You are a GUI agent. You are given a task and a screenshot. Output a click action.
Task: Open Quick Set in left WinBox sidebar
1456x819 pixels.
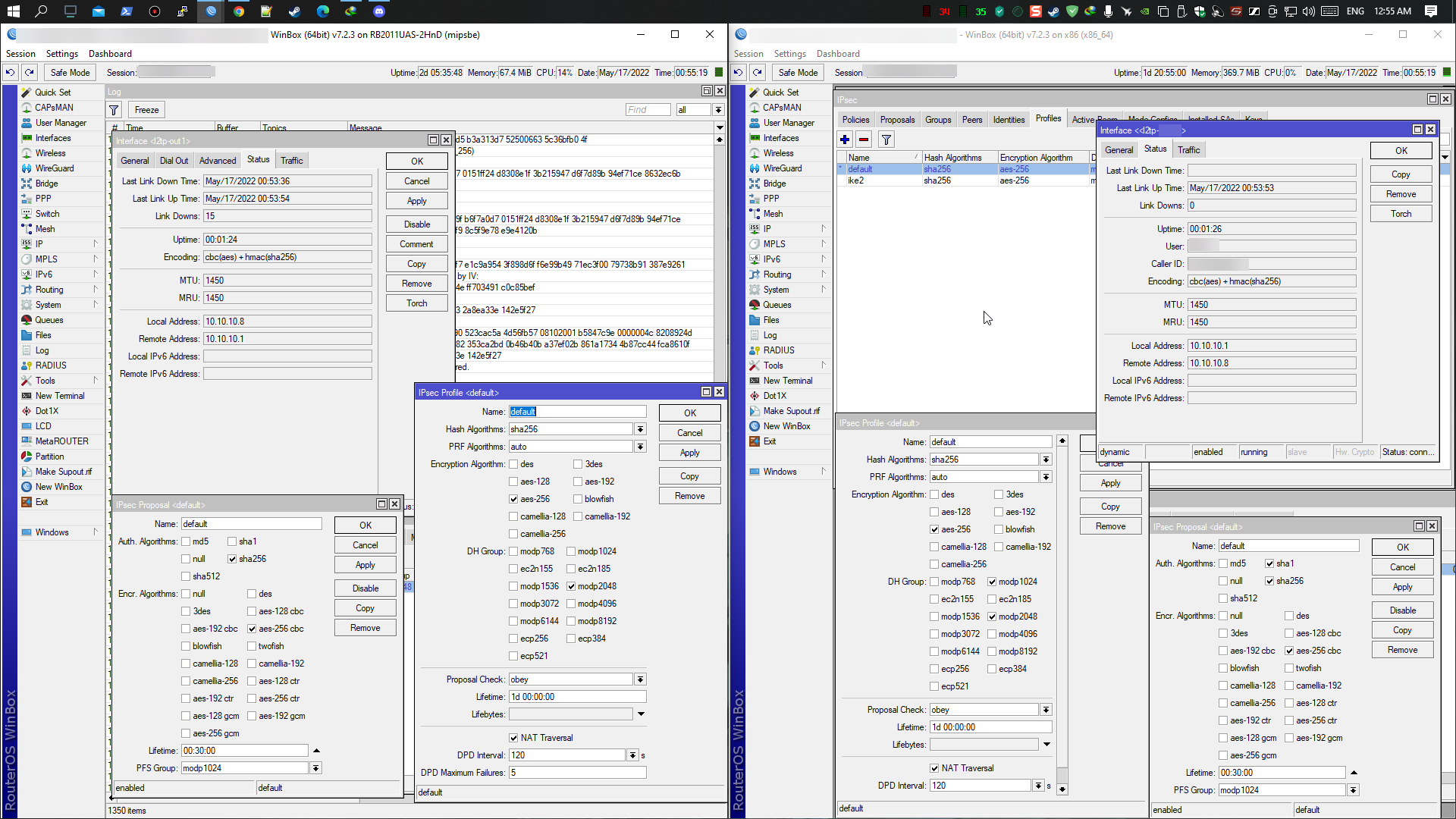pyautogui.click(x=52, y=93)
